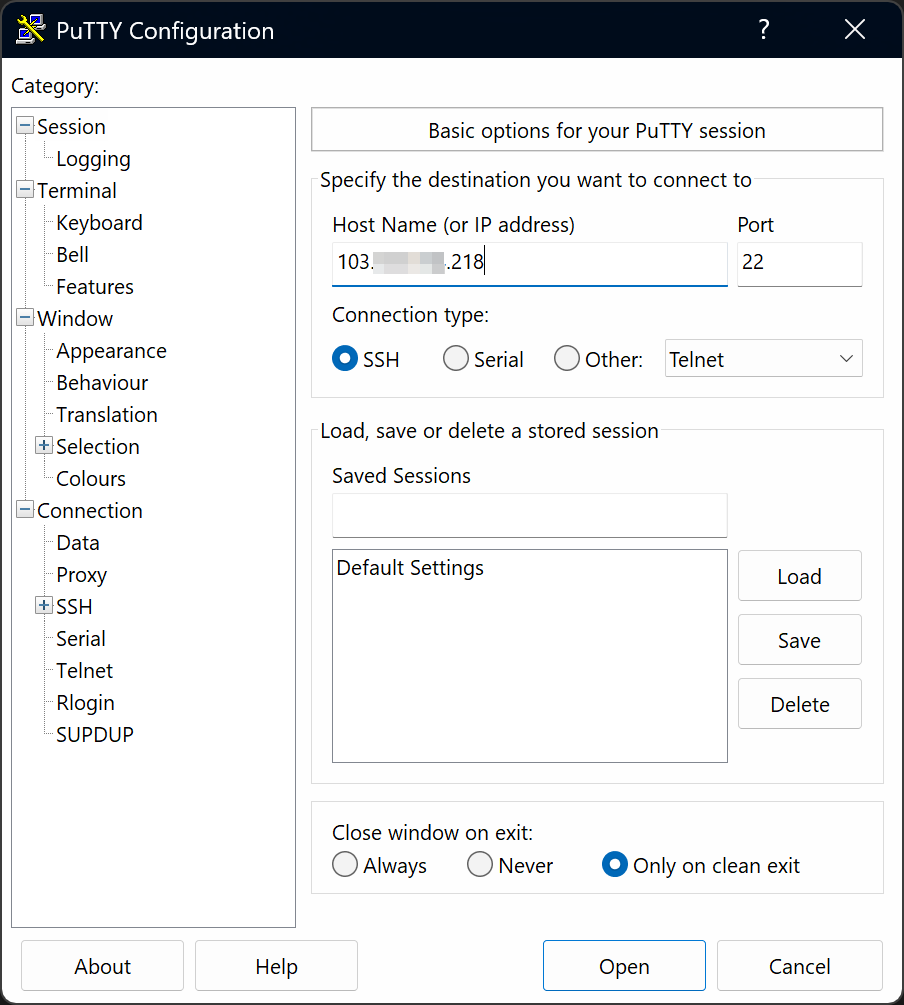Expand the Selection tree node
Screen dimensions: 904x1005
click(x=44, y=446)
